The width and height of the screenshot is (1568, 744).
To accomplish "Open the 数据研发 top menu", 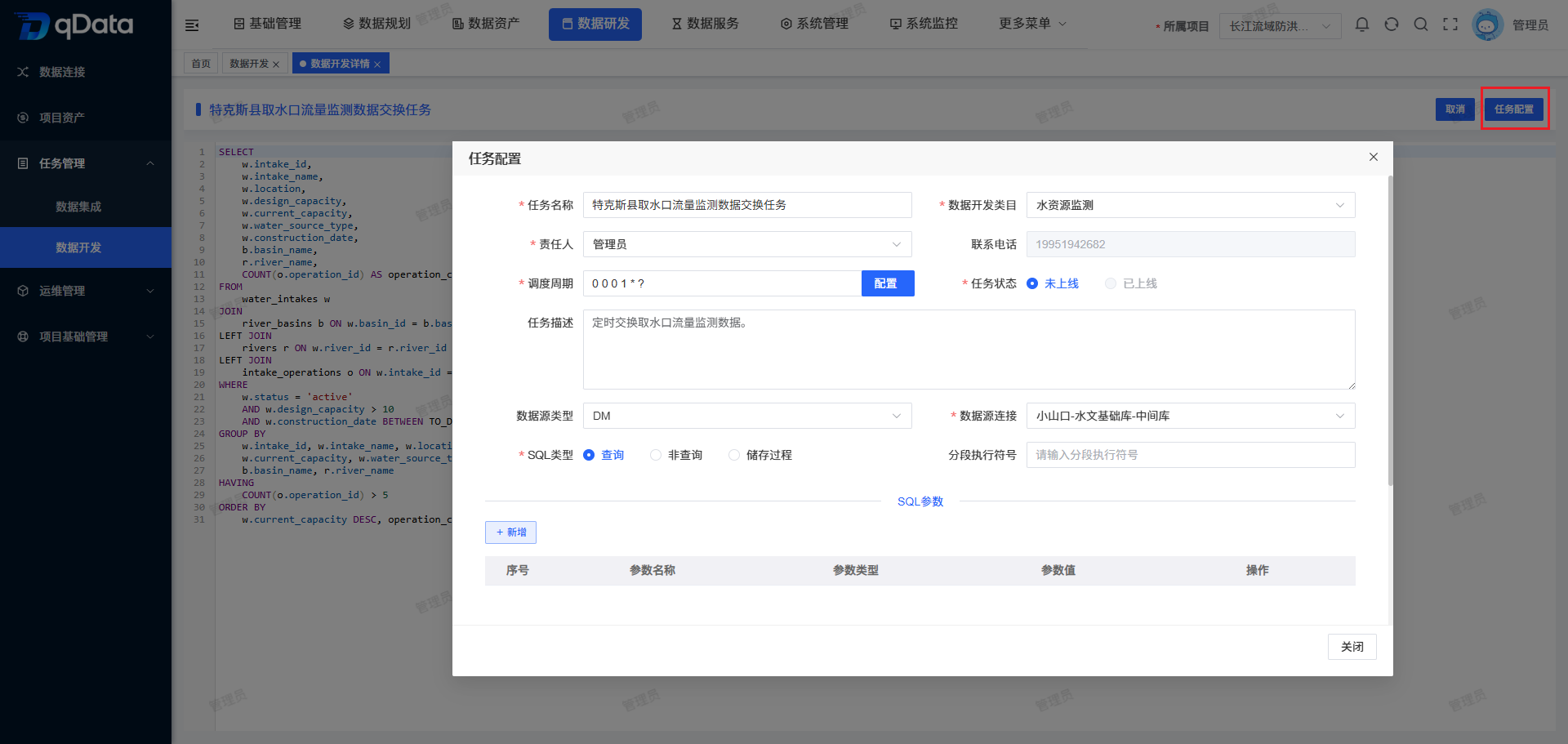I will (595, 24).
